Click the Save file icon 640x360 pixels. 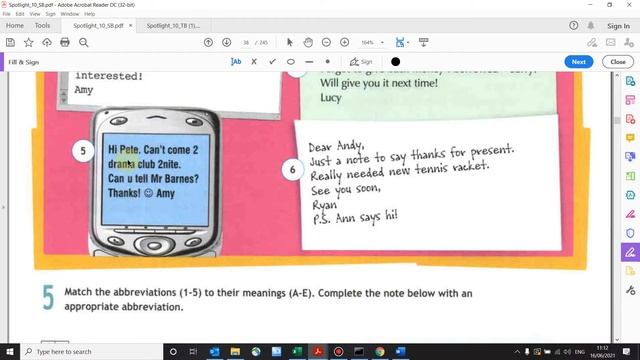point(10,42)
